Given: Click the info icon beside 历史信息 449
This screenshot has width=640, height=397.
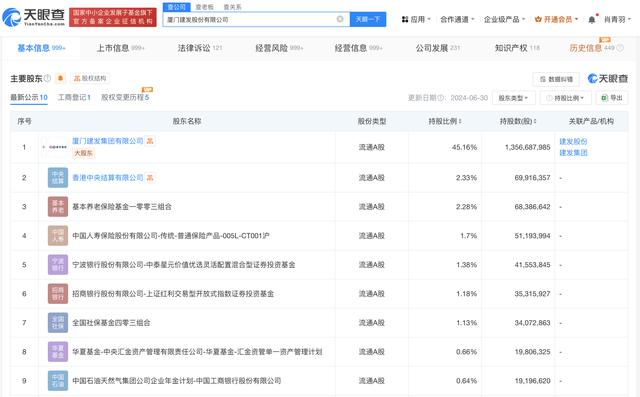Looking at the screenshot, I should pos(620,48).
